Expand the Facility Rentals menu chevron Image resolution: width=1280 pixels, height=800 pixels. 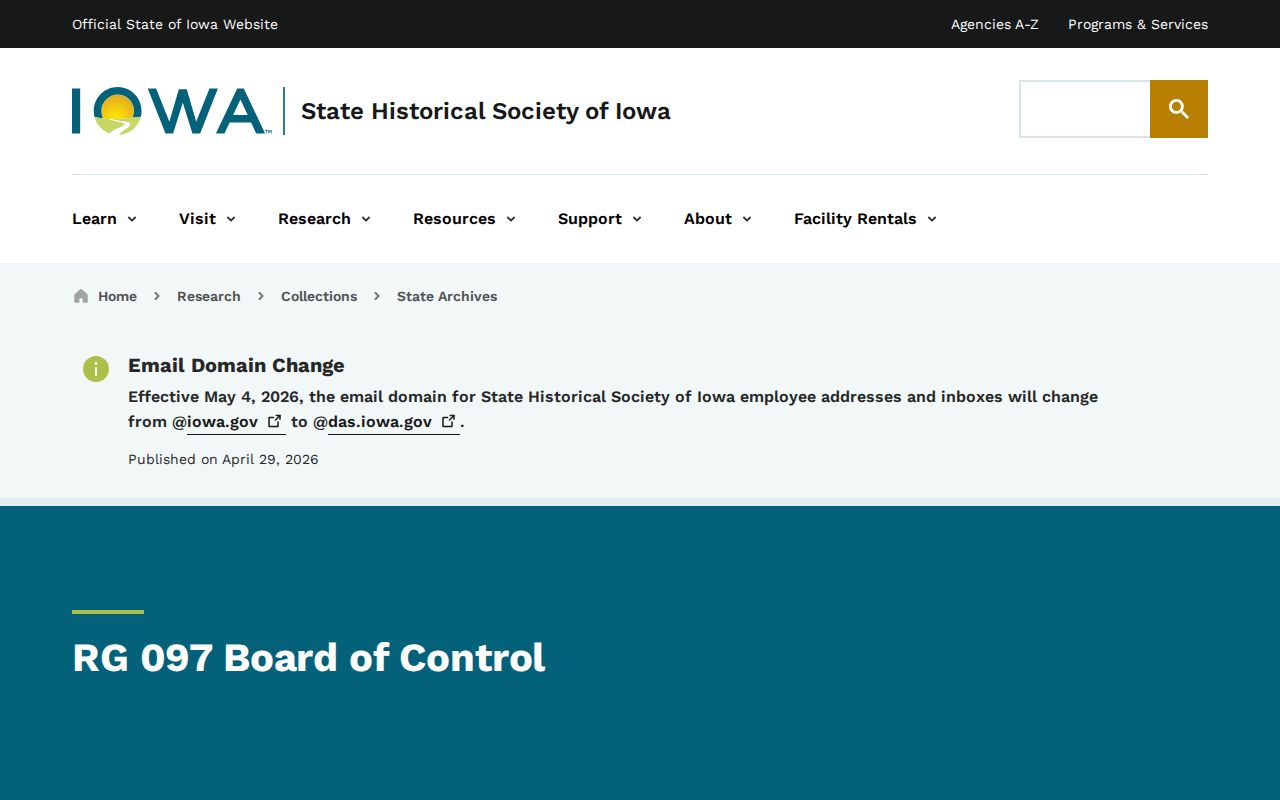(932, 219)
